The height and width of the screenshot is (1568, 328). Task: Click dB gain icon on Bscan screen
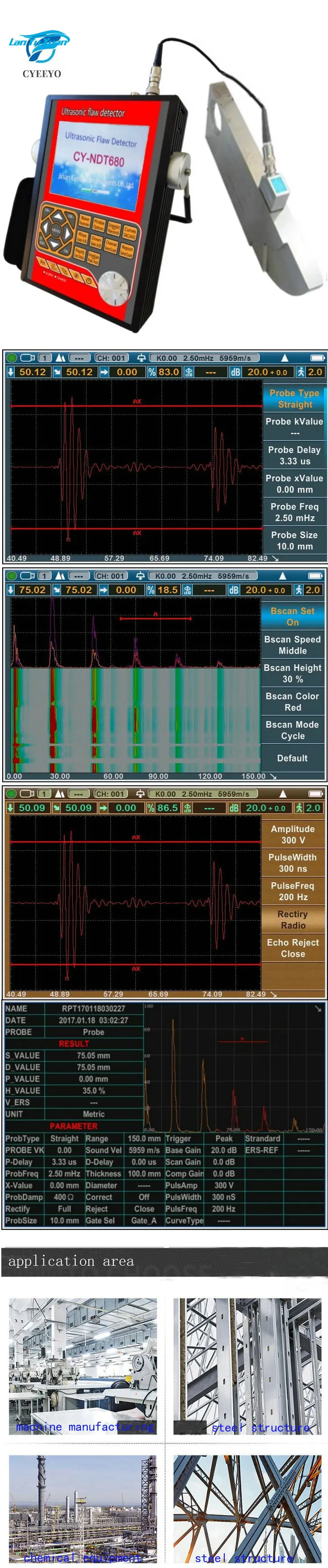(x=234, y=590)
